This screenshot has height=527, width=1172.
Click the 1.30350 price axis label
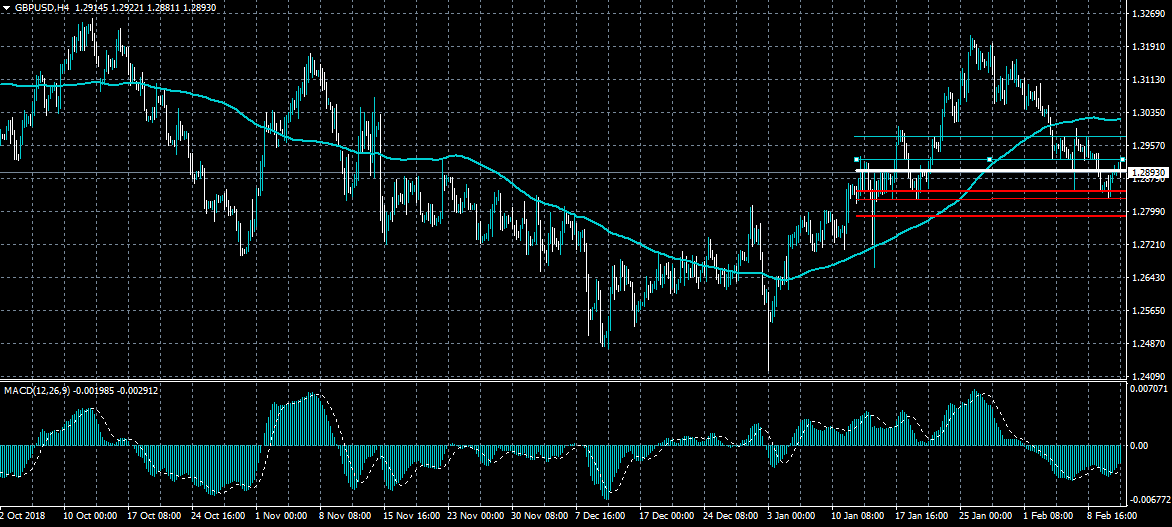click(1146, 113)
